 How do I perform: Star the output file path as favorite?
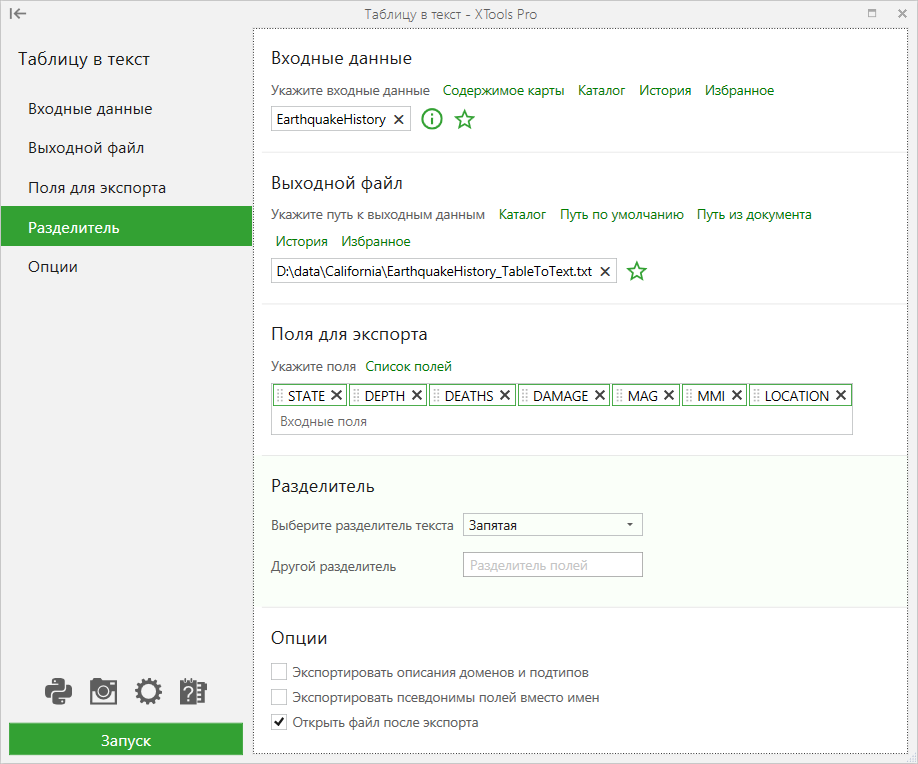(x=636, y=271)
